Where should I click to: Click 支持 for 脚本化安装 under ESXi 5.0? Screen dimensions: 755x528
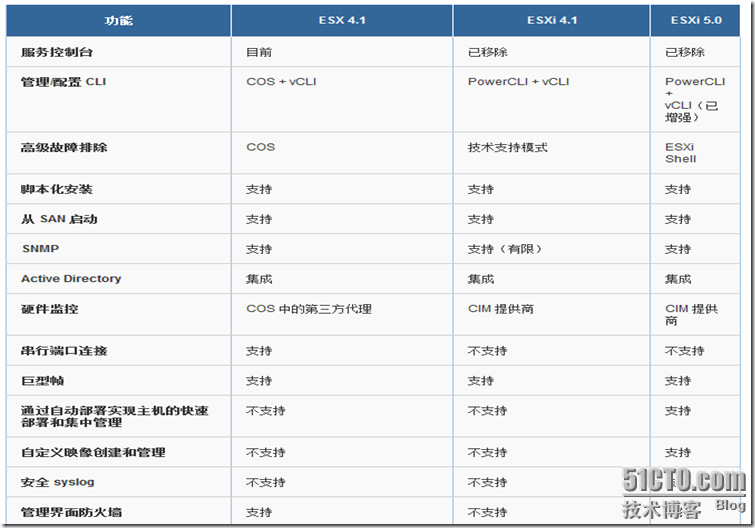(678, 189)
